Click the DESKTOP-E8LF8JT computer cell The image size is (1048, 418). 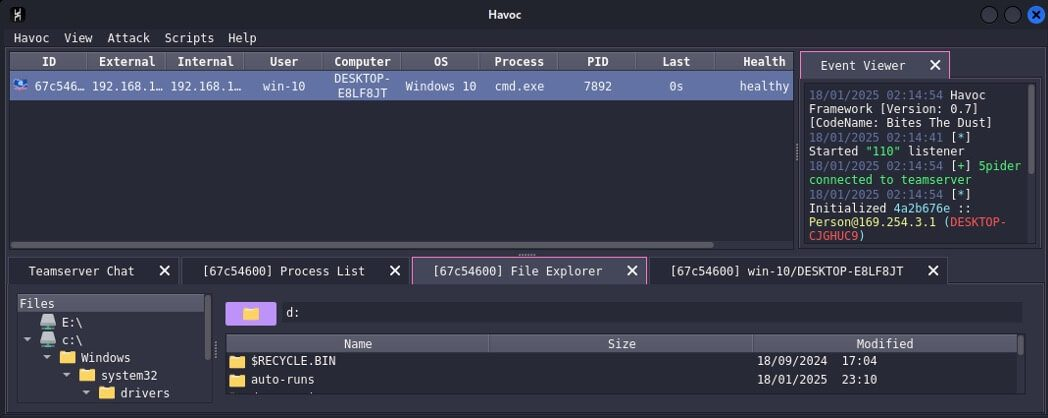[x=362, y=86]
